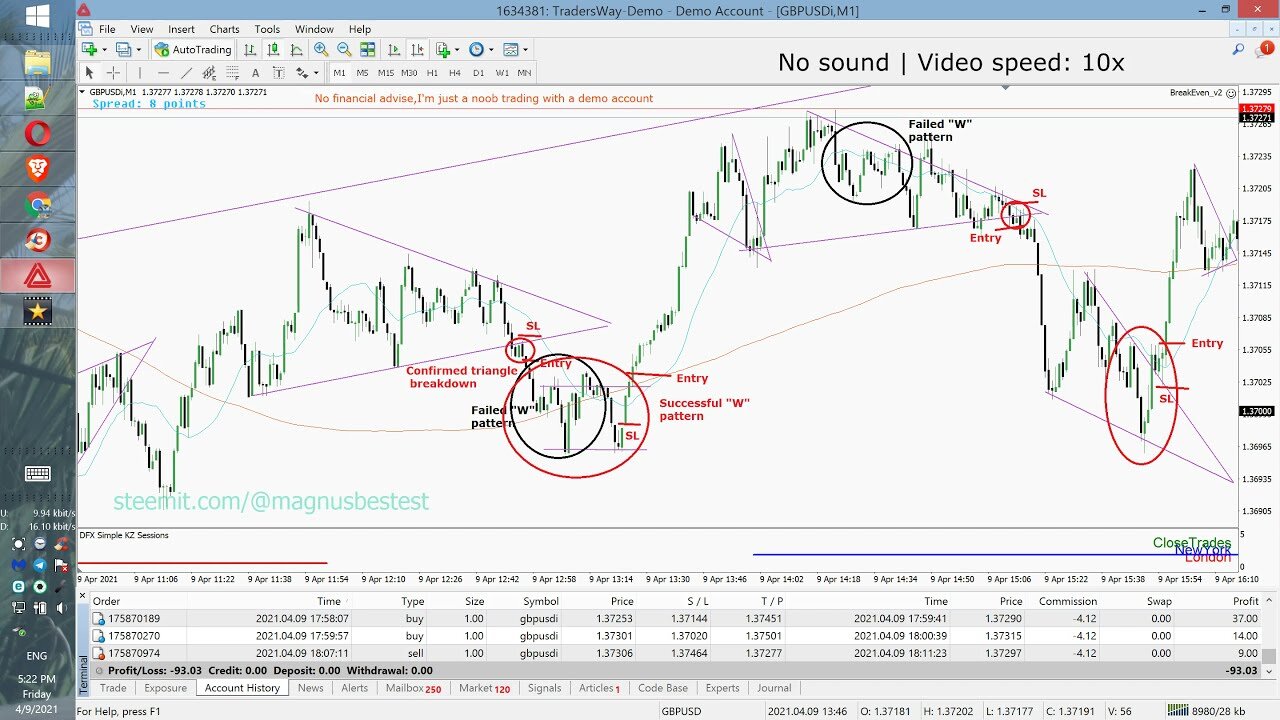Screen dimensions: 1280x720
Task: Open the Charts menu
Action: pos(224,29)
